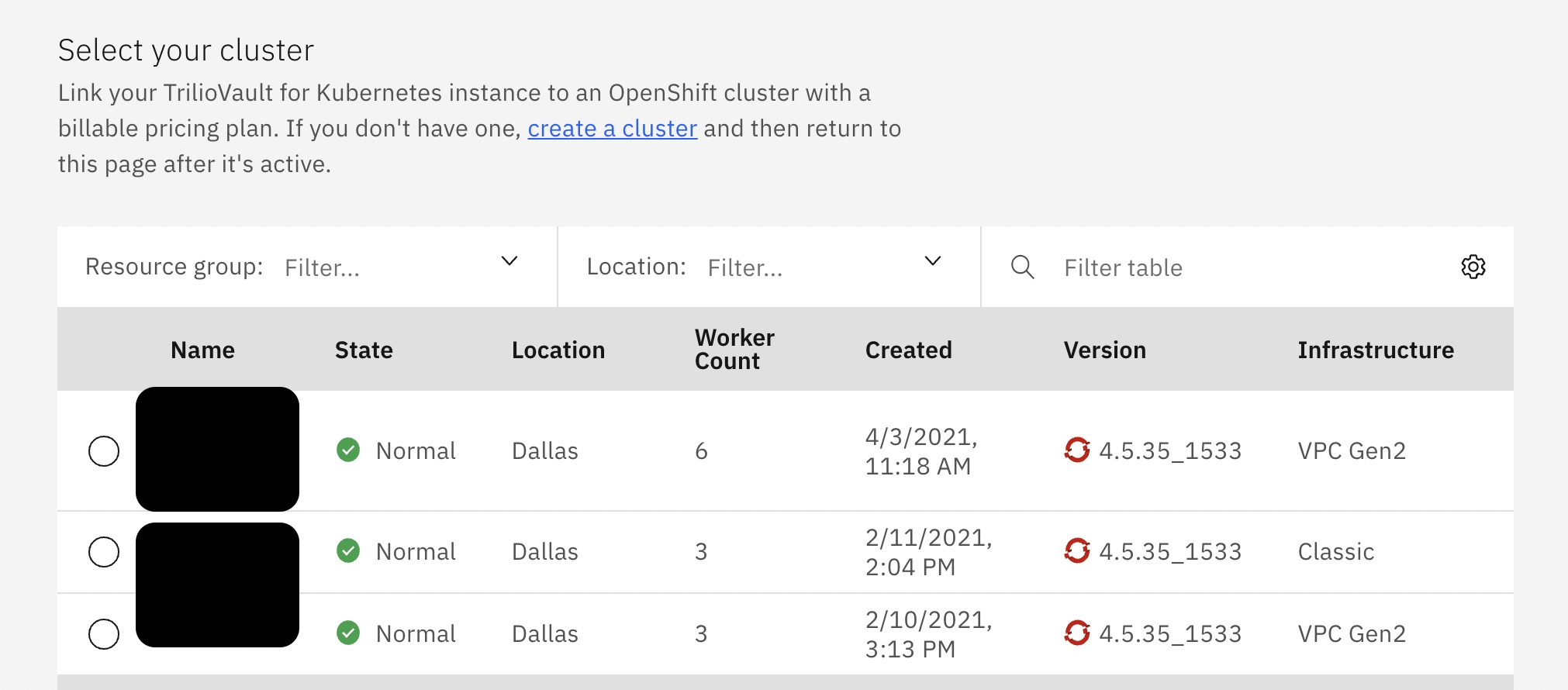Click the green checkmark in the Classic cluster row
Screen dimensions: 1568x690
coord(348,550)
